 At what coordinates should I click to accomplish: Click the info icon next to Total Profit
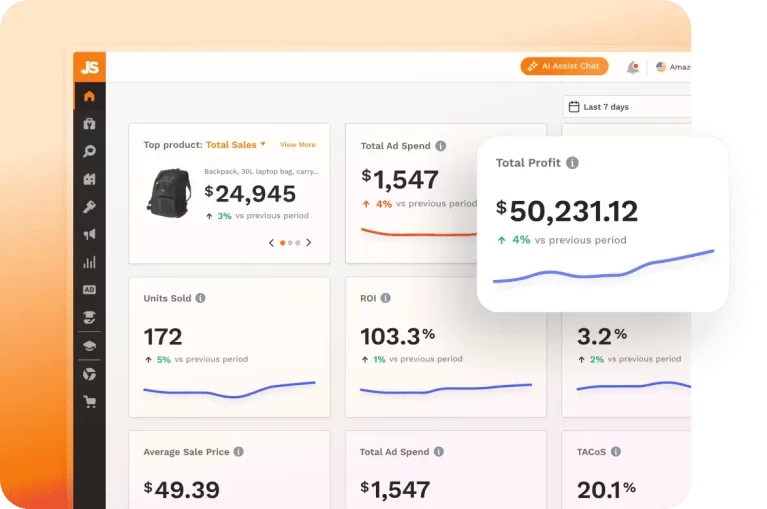point(572,163)
